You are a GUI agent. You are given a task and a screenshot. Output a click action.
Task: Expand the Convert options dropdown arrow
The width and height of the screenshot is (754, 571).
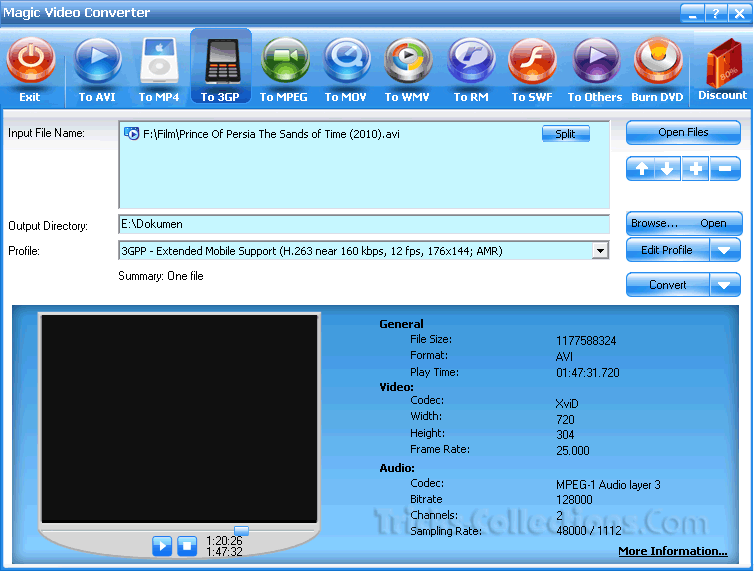pyautogui.click(x=725, y=285)
